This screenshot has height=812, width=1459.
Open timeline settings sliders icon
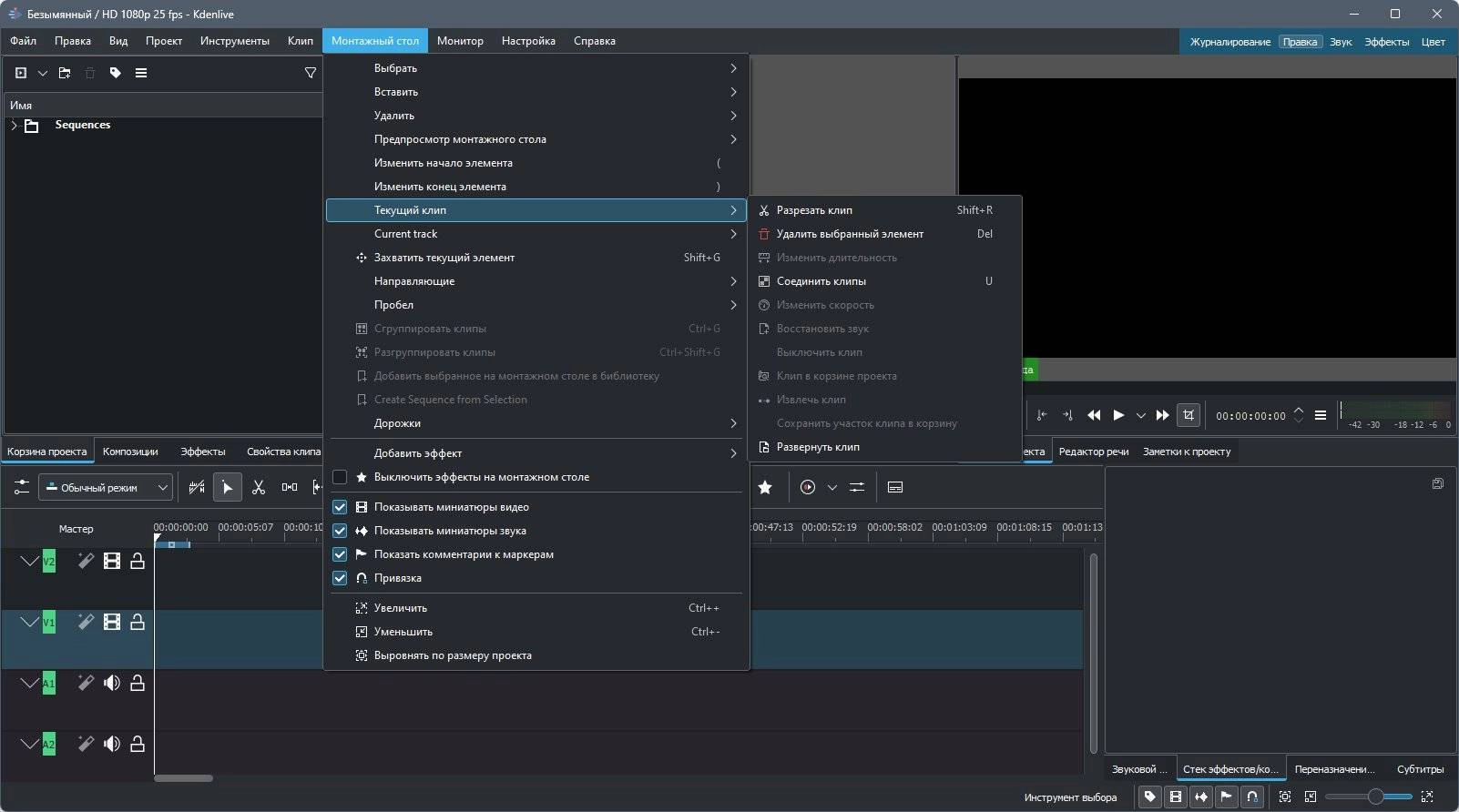click(20, 487)
